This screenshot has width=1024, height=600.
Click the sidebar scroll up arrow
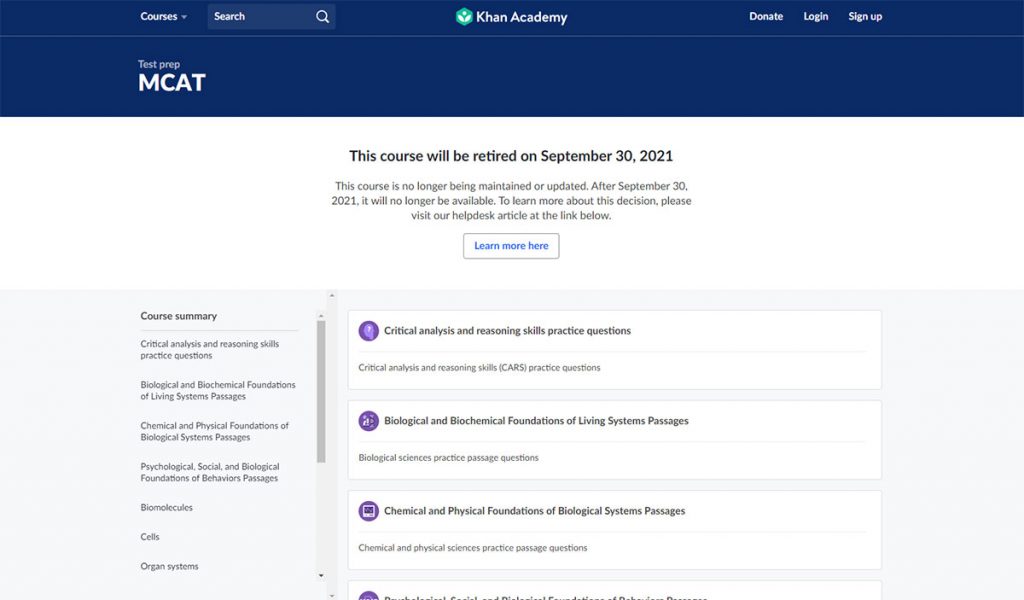321,296
